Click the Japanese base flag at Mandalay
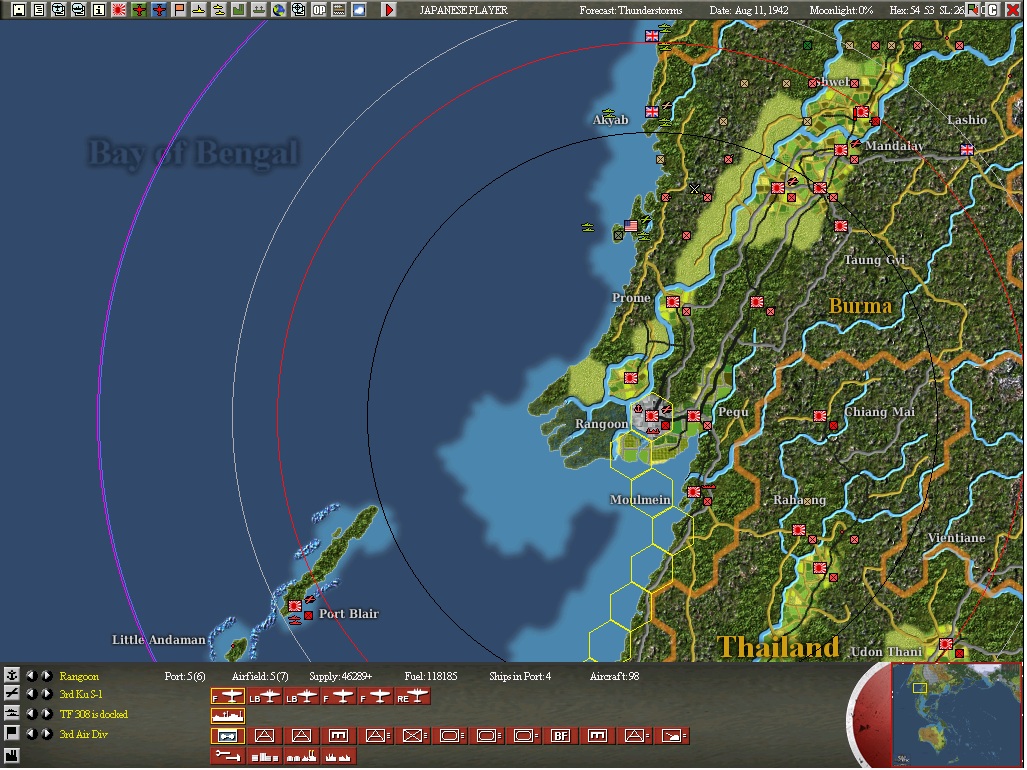The image size is (1027, 770). pos(841,150)
